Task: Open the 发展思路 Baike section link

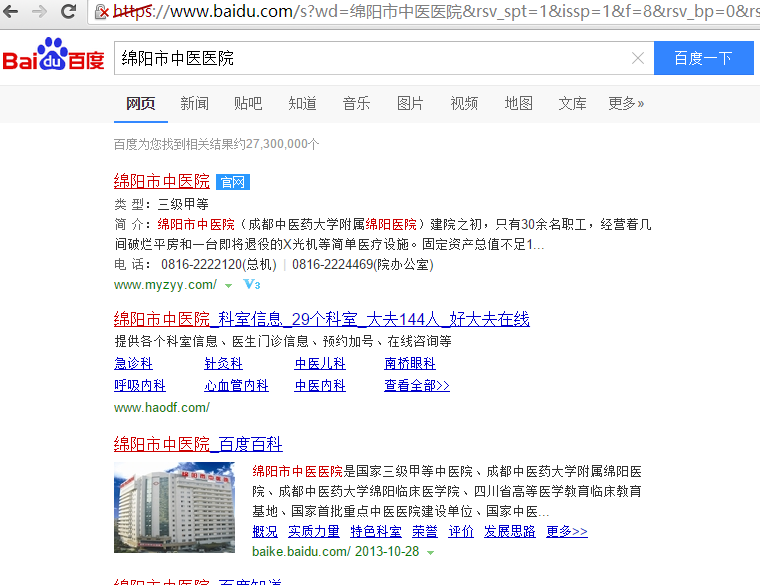Action: click(x=510, y=532)
